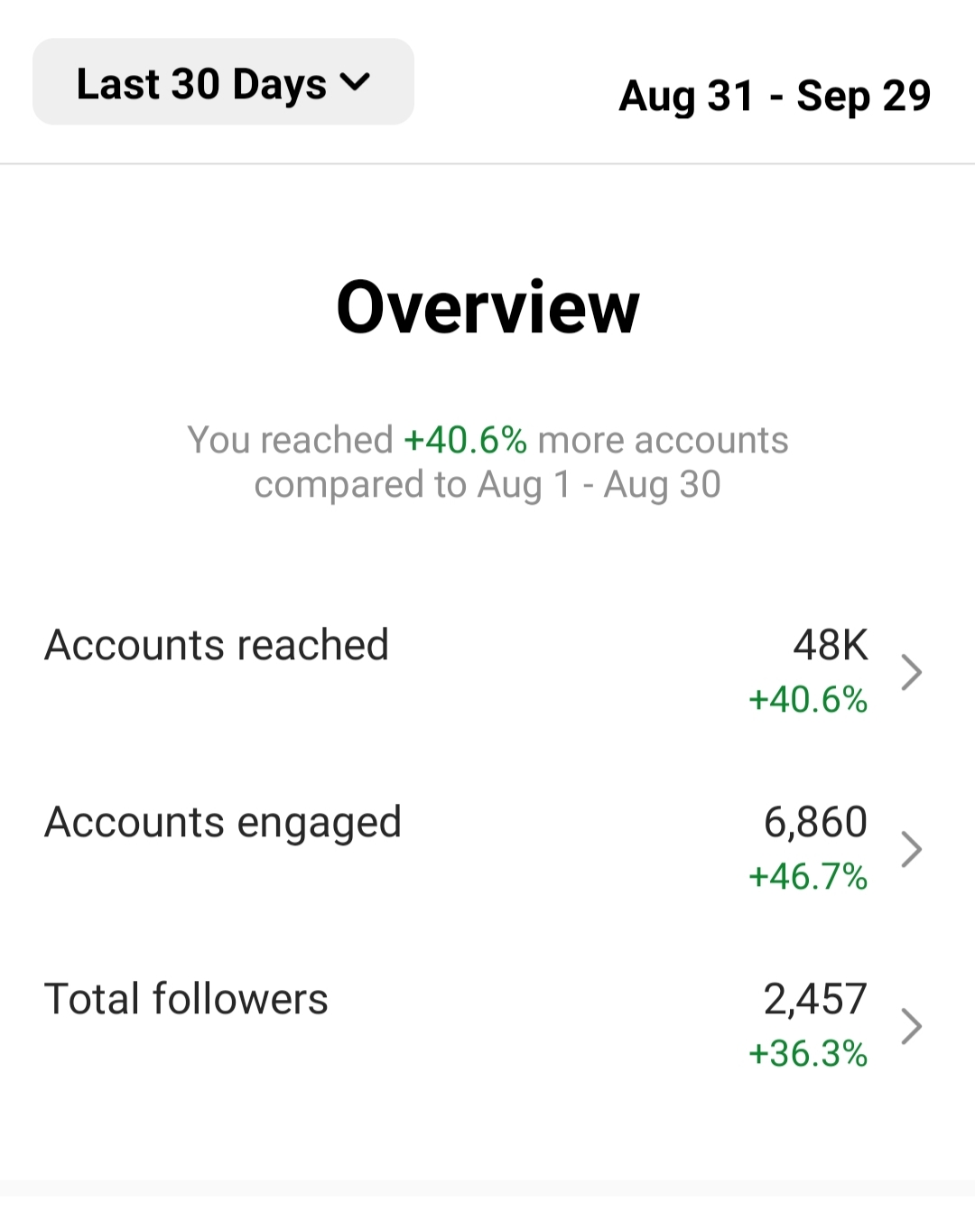
Task: Click the 'compared to Aug 1 - Aug 30' text
Action: 487,485
